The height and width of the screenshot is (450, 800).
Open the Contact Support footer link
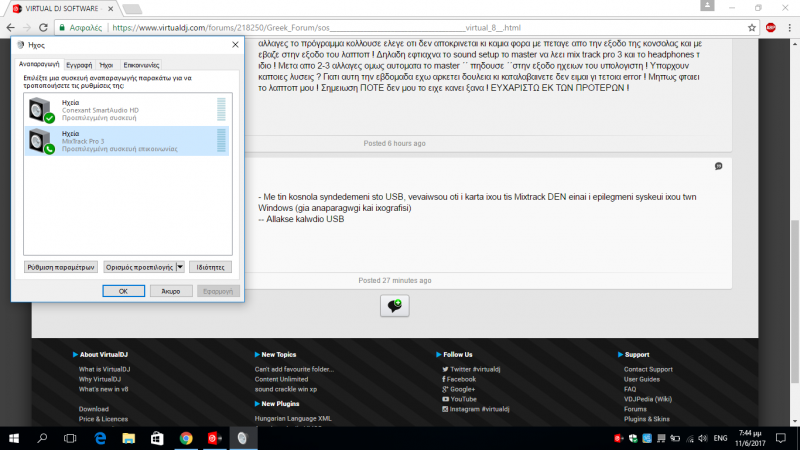pos(647,370)
